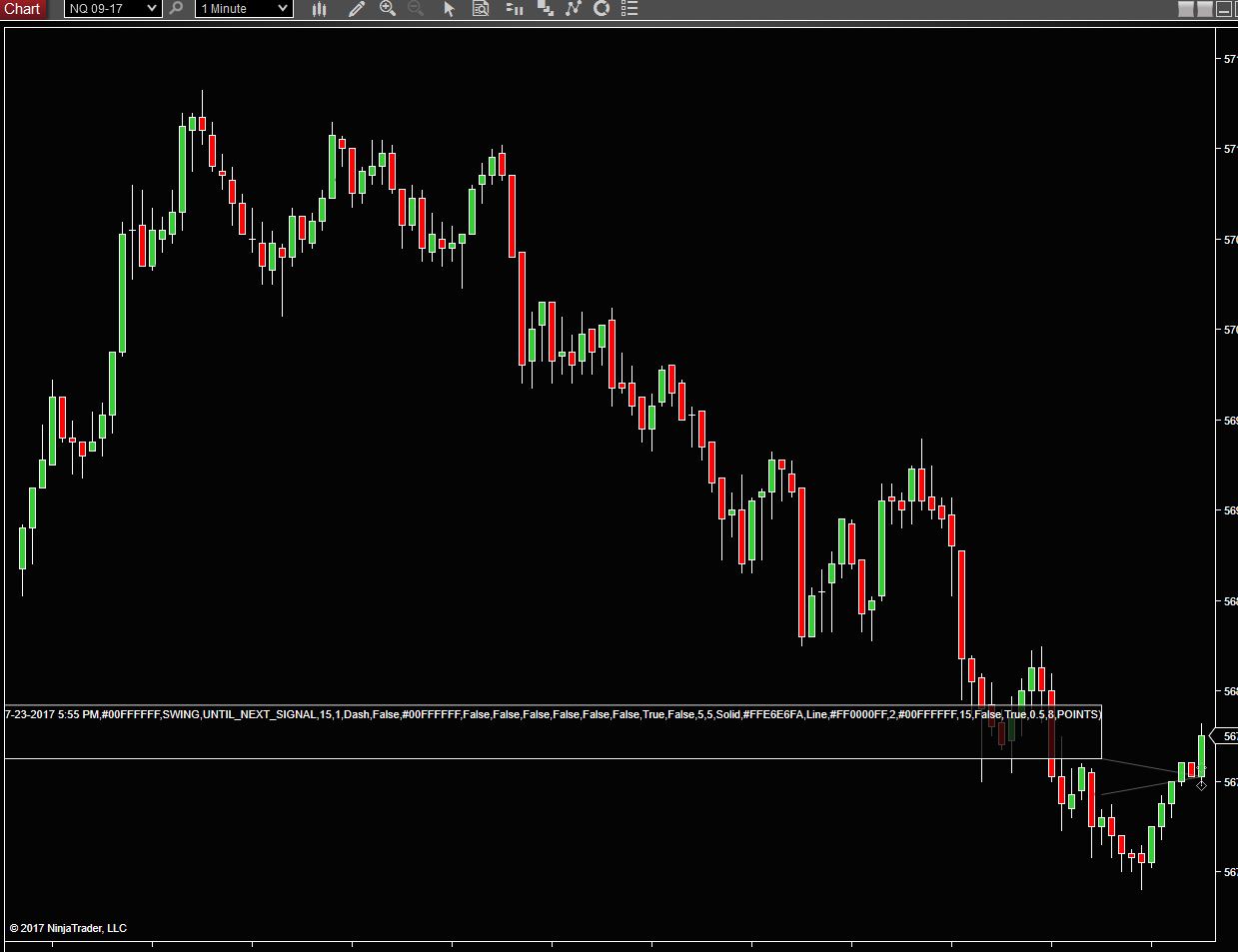This screenshot has width=1238, height=952.
Task: Open the chart properties list icon
Action: pos(628,9)
